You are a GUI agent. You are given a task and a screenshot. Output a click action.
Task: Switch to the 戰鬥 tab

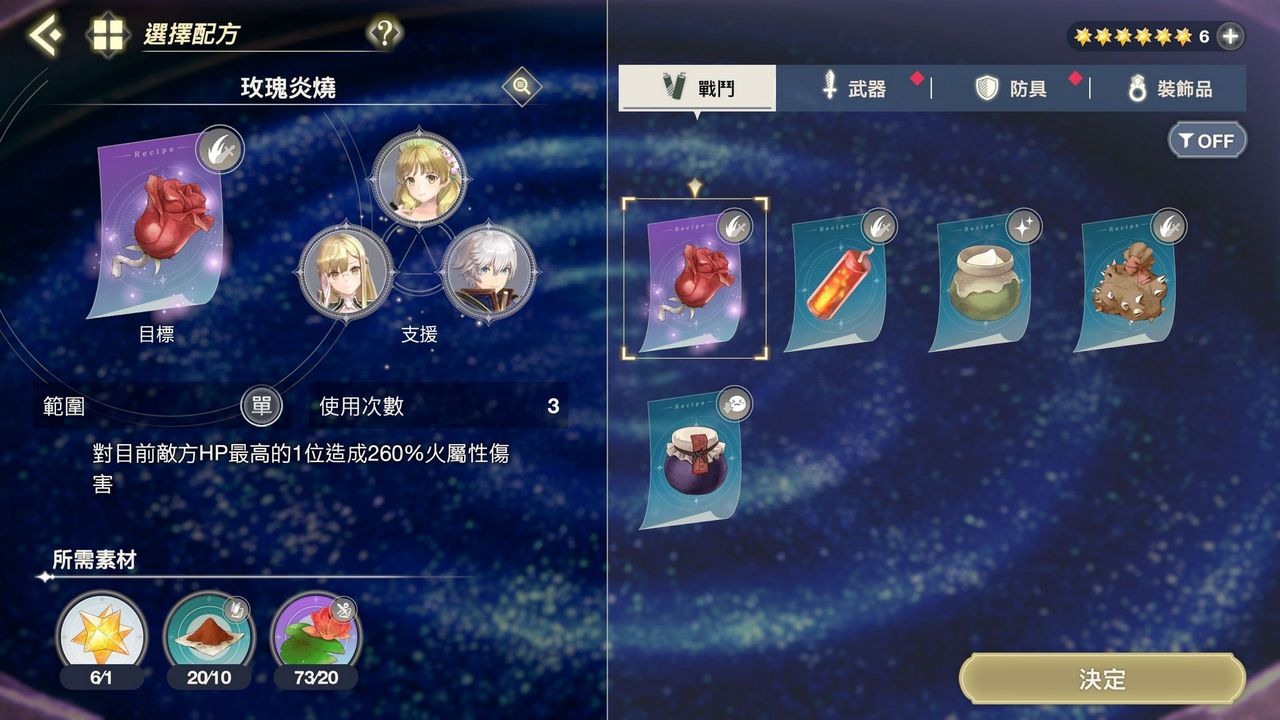[x=698, y=88]
